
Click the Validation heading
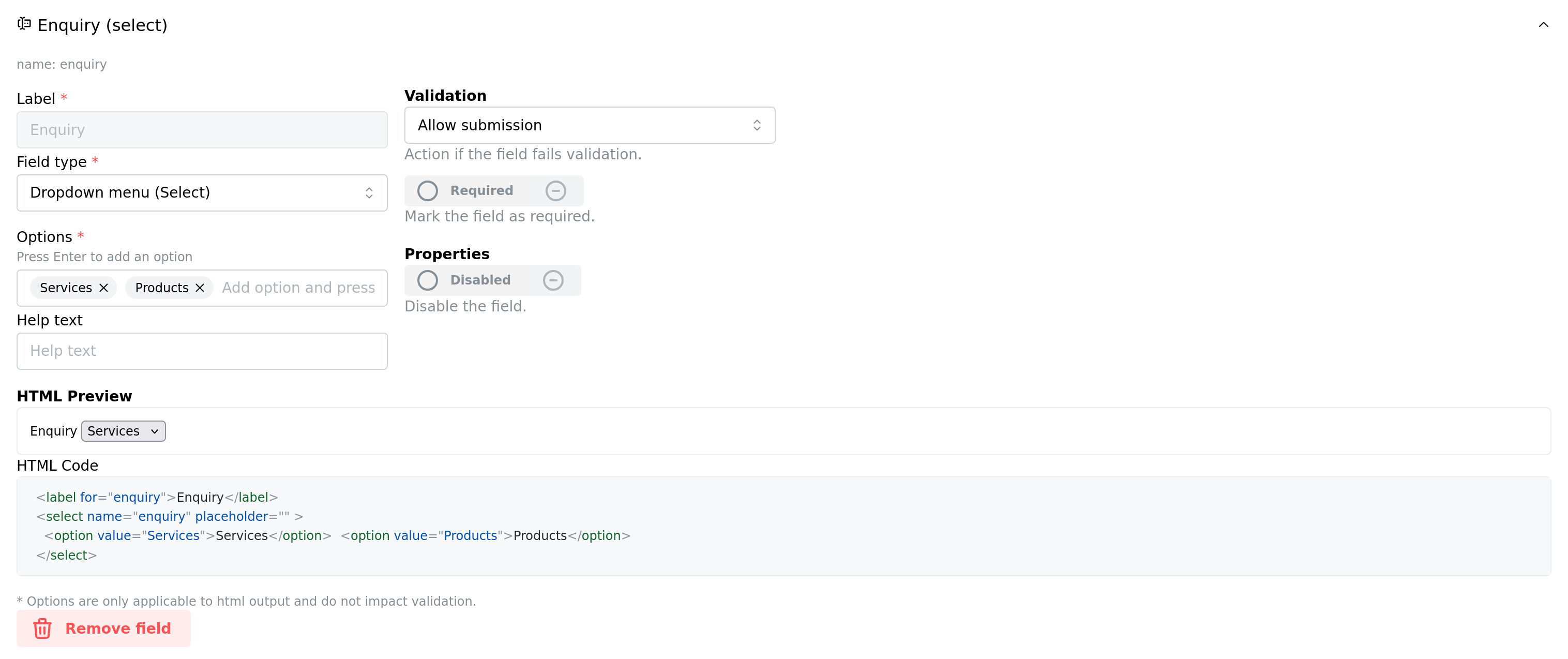(x=445, y=96)
